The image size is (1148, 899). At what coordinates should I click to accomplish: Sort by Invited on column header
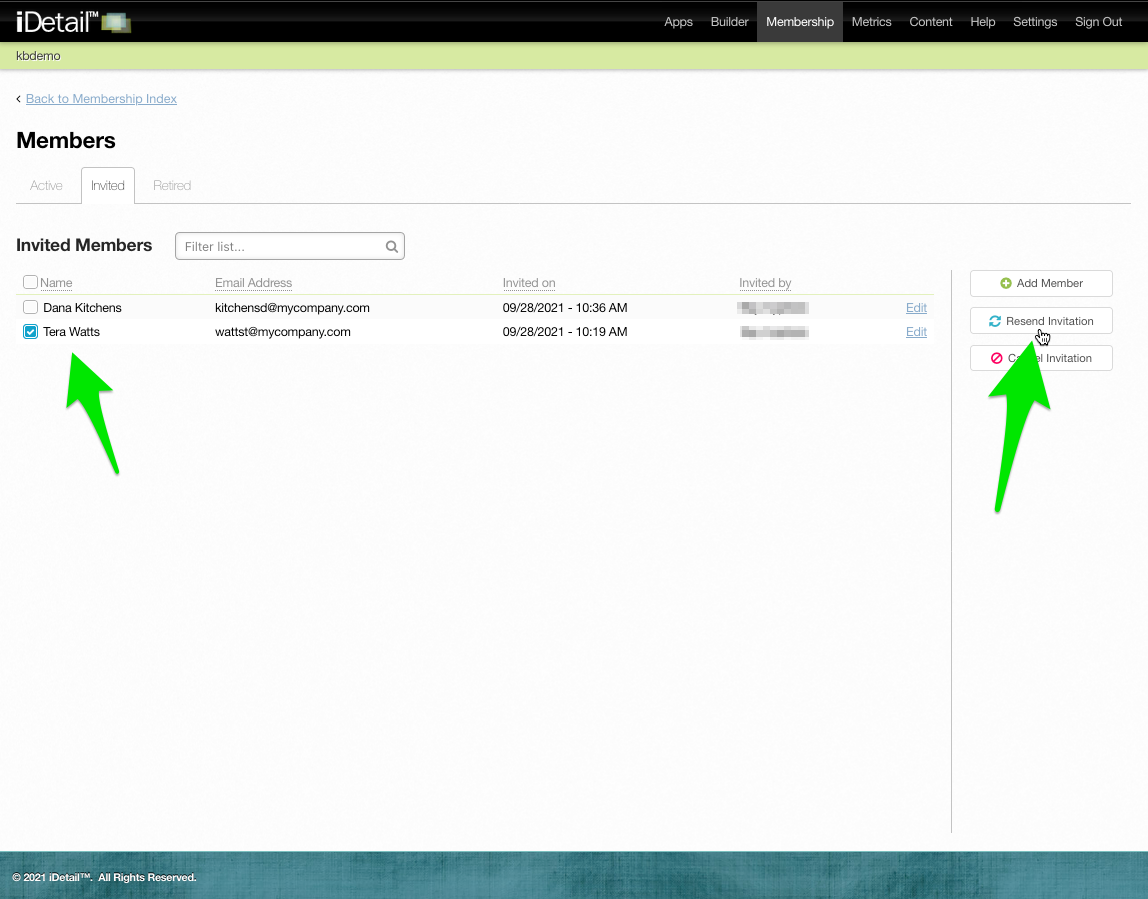click(x=529, y=283)
